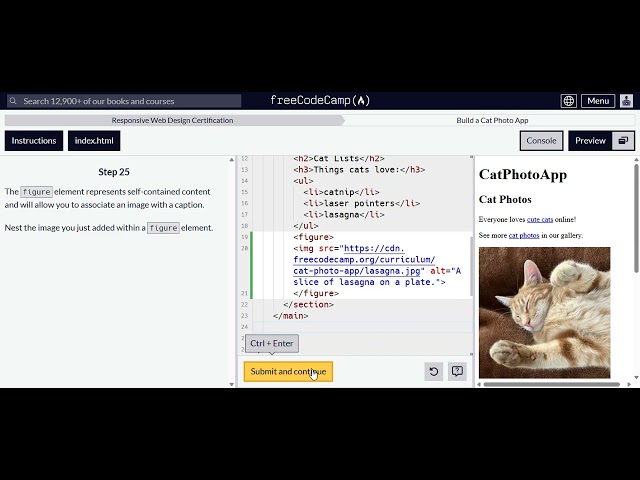Open Build a Cat Photo App breadcrumb
The image size is (640, 480).
492,120
